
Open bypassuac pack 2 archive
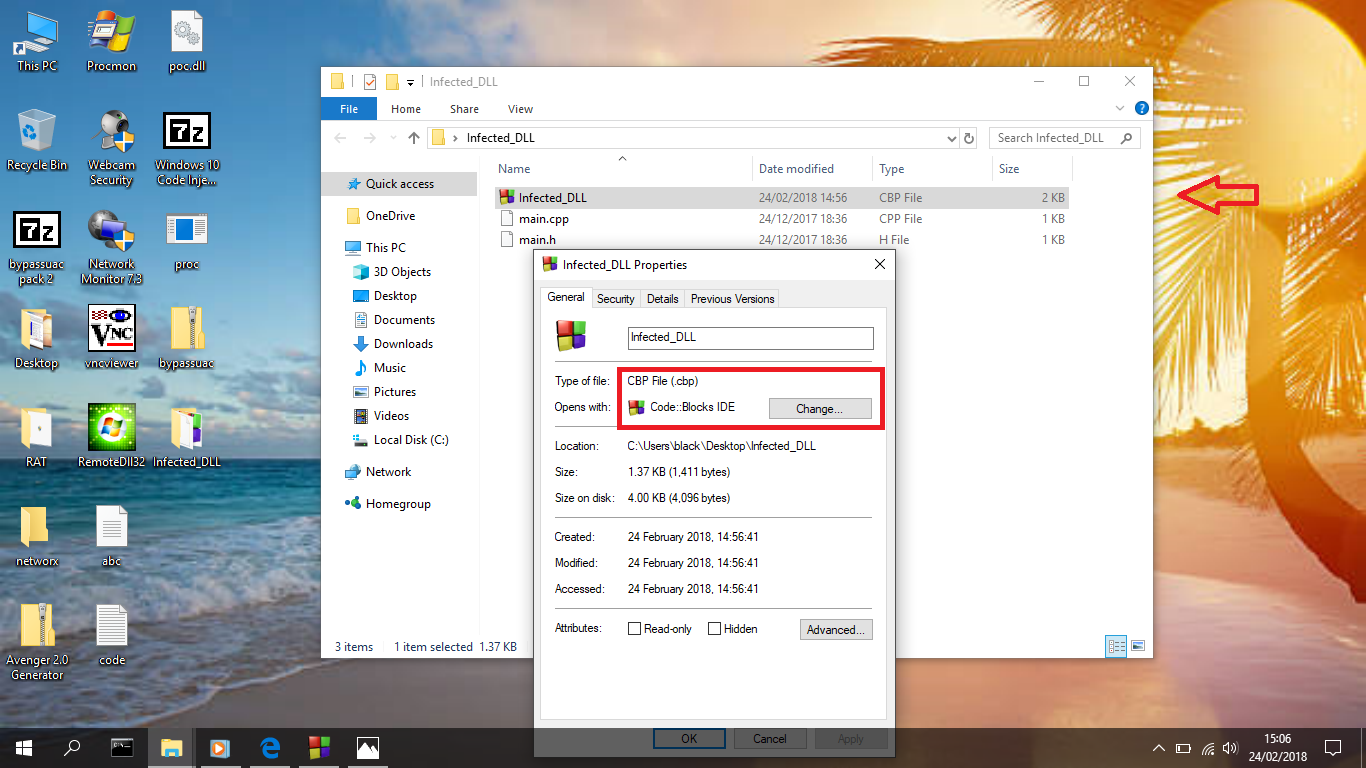[37, 246]
